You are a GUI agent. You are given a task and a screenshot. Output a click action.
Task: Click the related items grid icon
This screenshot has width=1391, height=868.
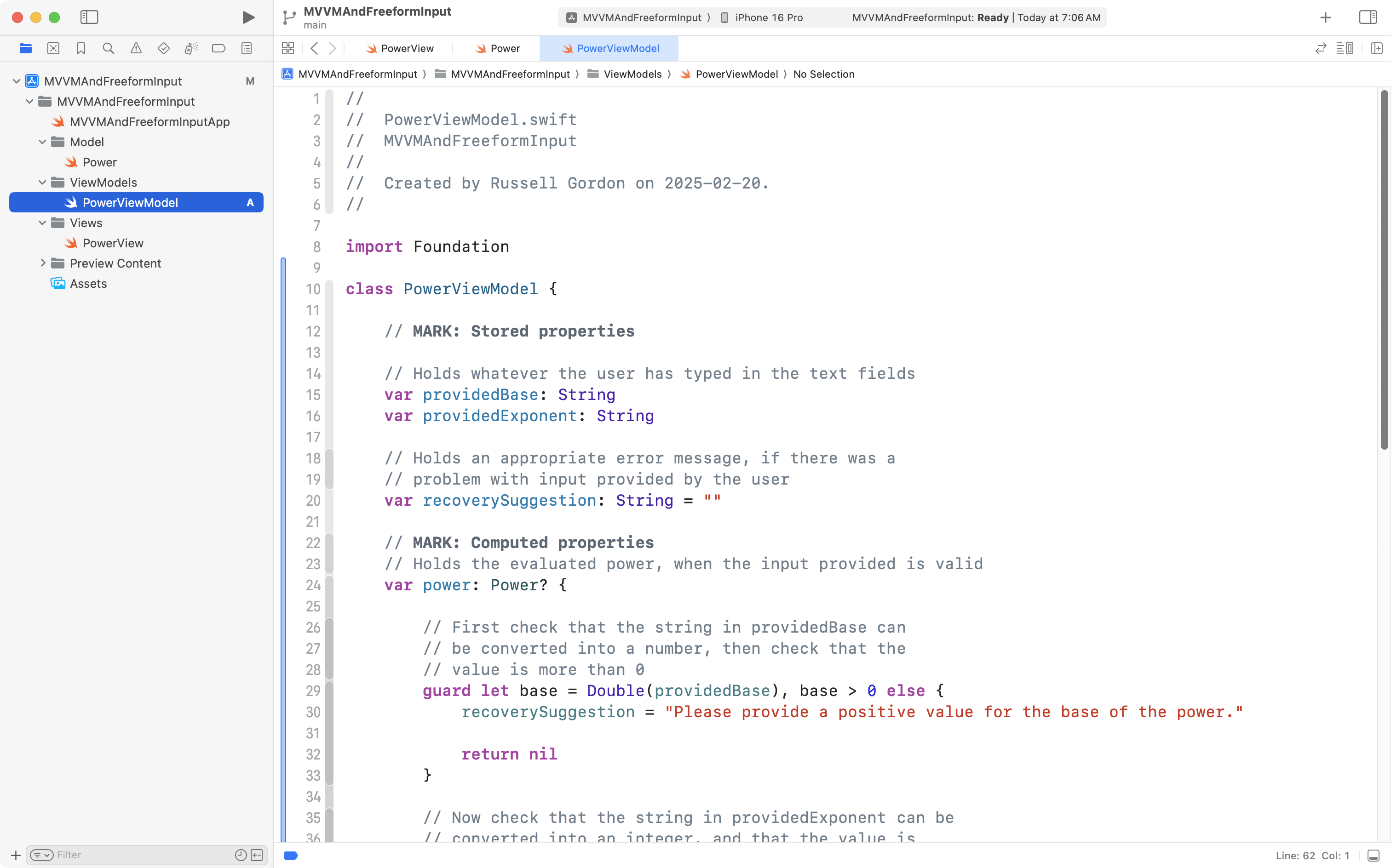click(x=288, y=48)
